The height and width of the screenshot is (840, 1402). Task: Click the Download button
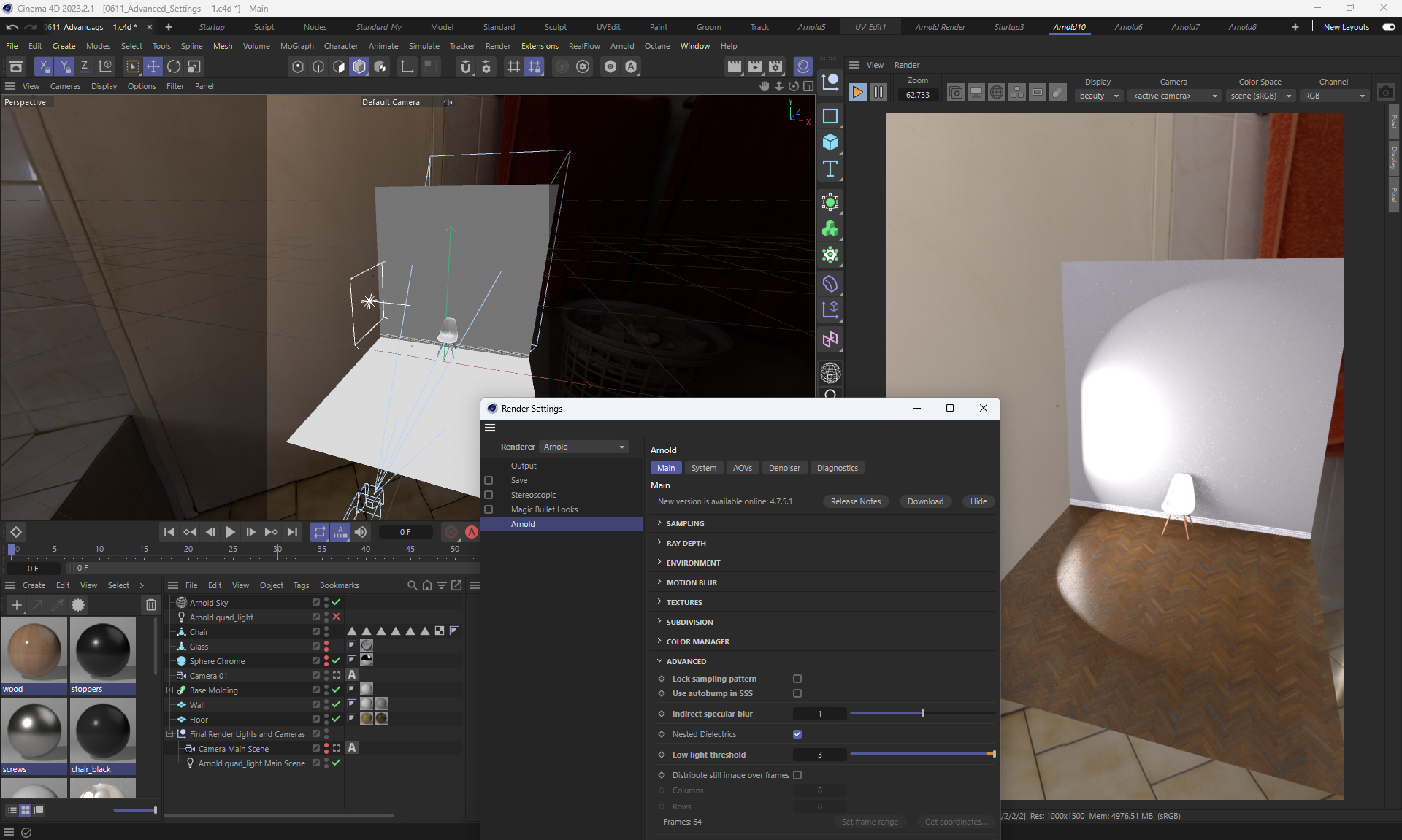coord(925,501)
